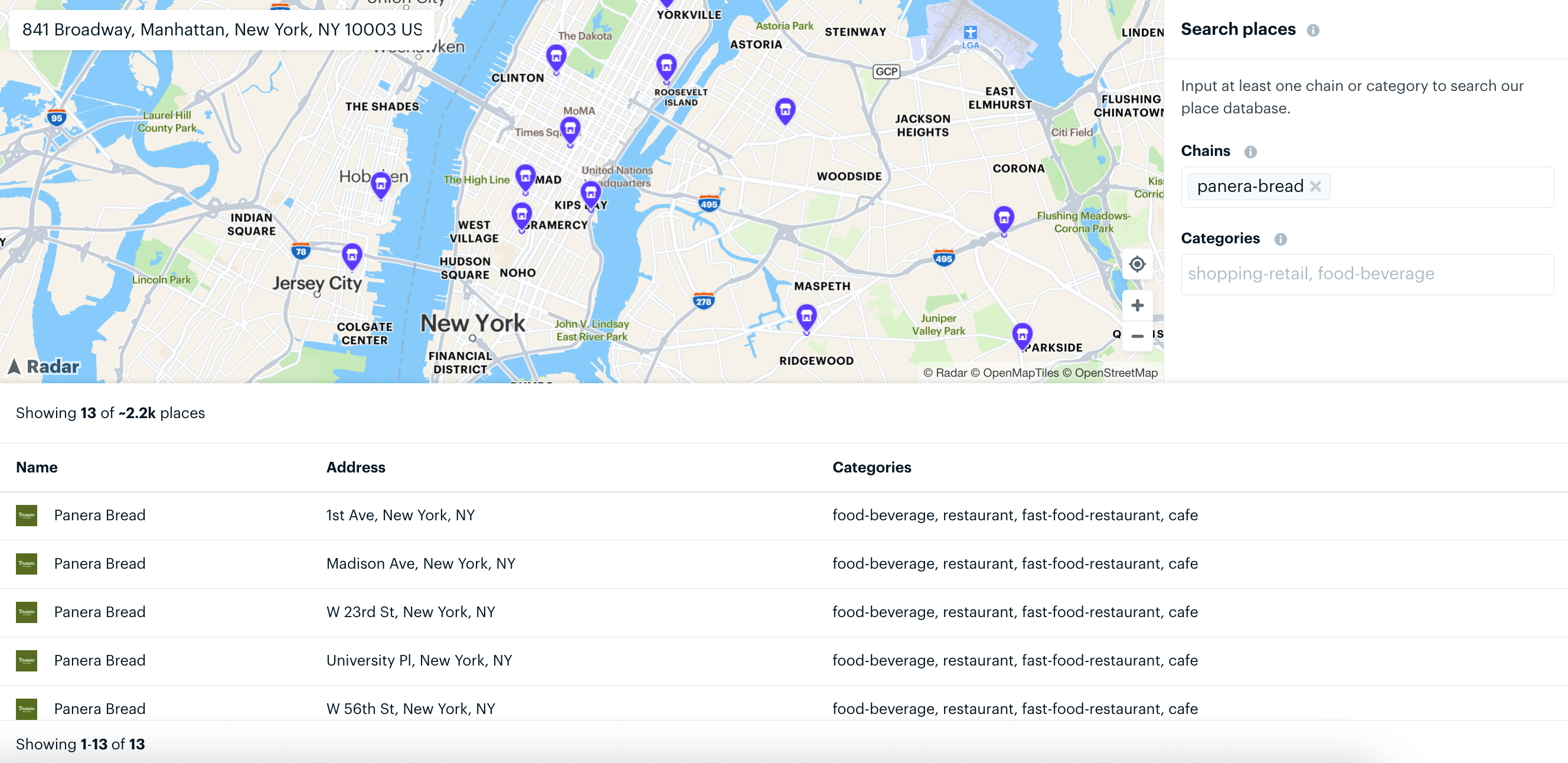Image resolution: width=1568 pixels, height=763 pixels.
Task: Click info icon beside Chains label
Action: pyautogui.click(x=1250, y=151)
